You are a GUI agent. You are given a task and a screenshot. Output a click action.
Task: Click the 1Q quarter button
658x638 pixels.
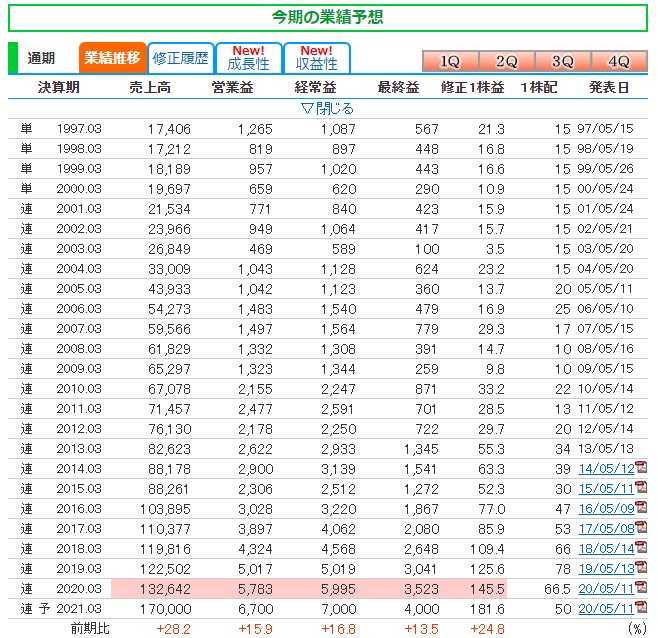pos(450,60)
